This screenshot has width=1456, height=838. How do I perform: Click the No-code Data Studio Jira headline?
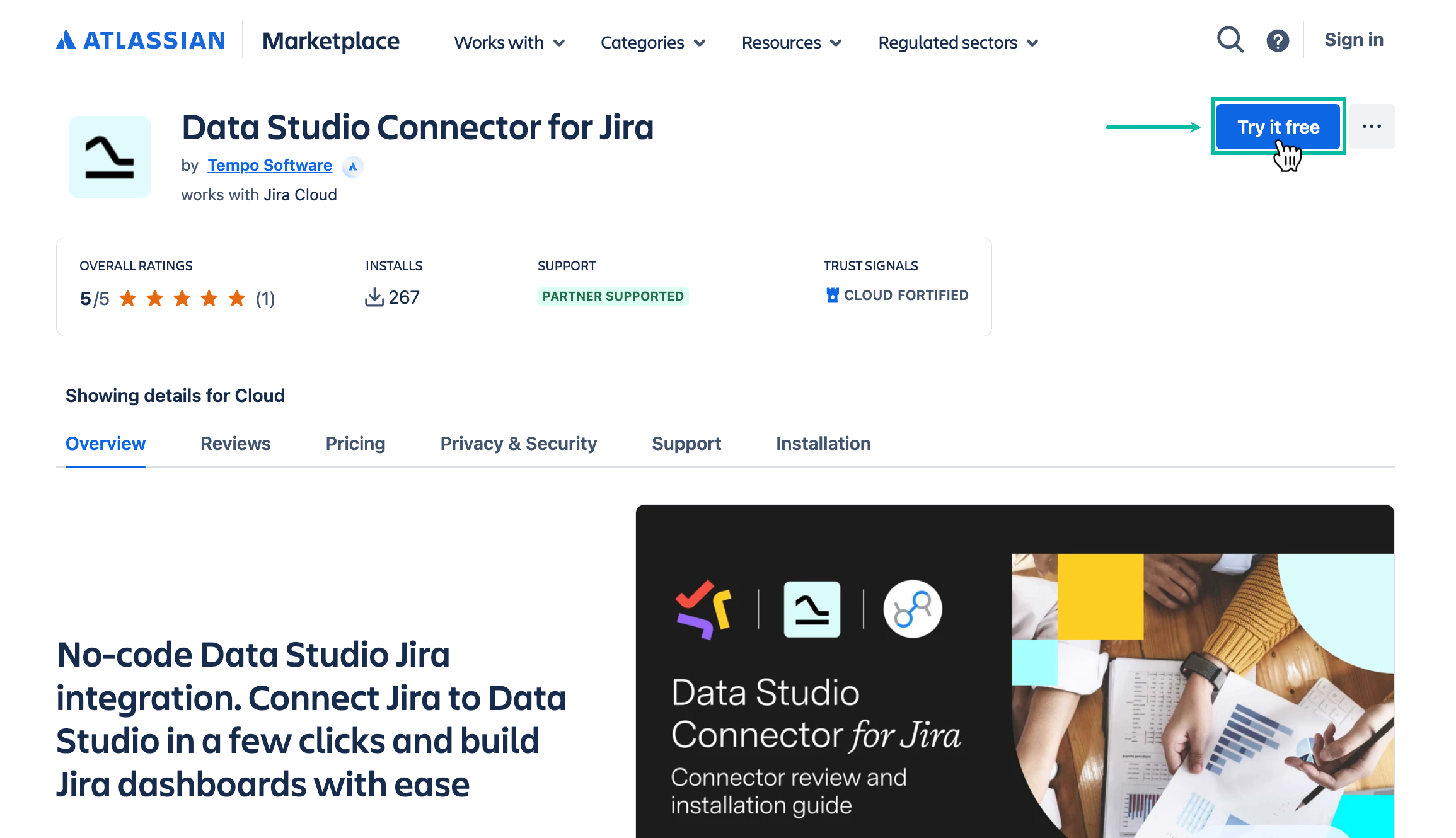311,719
